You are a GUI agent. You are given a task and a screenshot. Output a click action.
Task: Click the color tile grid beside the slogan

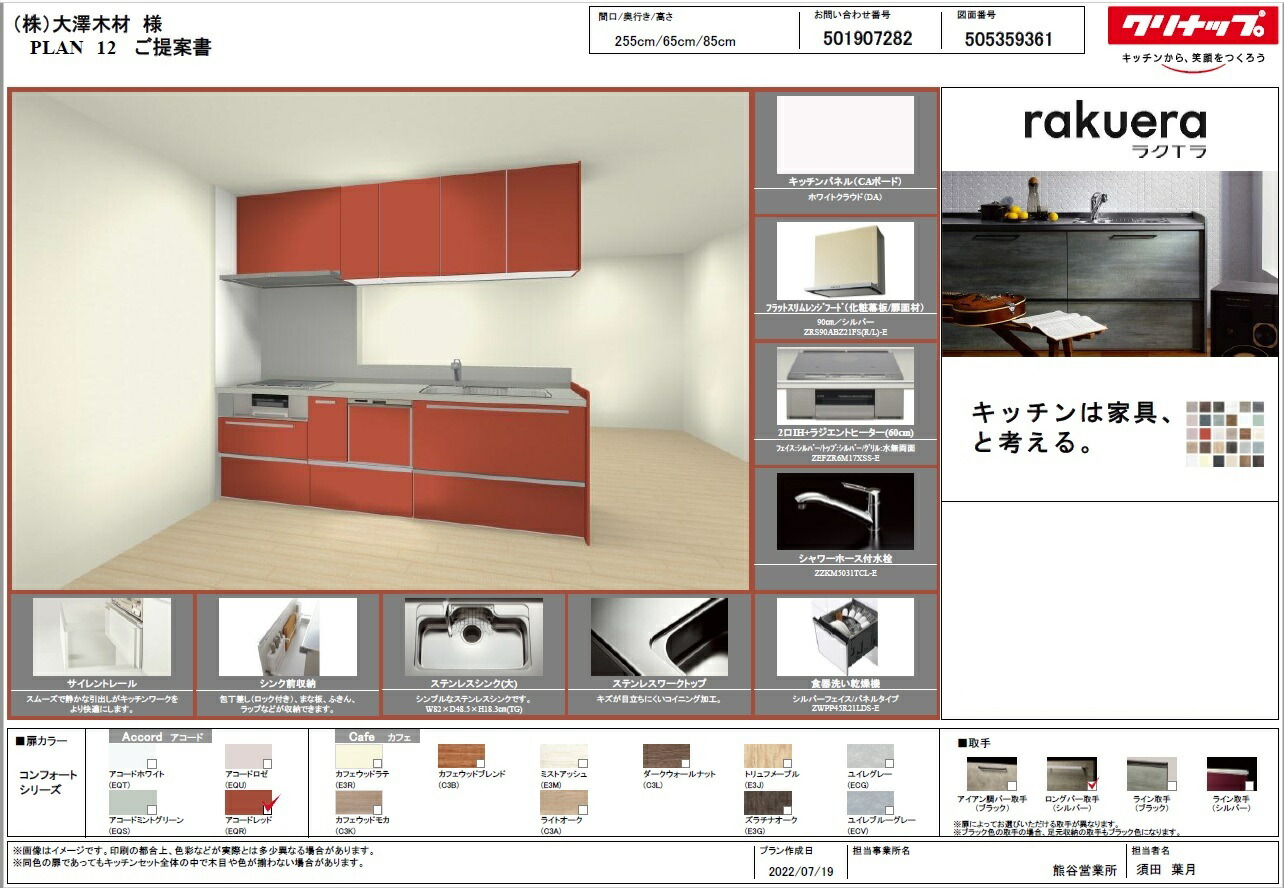tap(1225, 434)
